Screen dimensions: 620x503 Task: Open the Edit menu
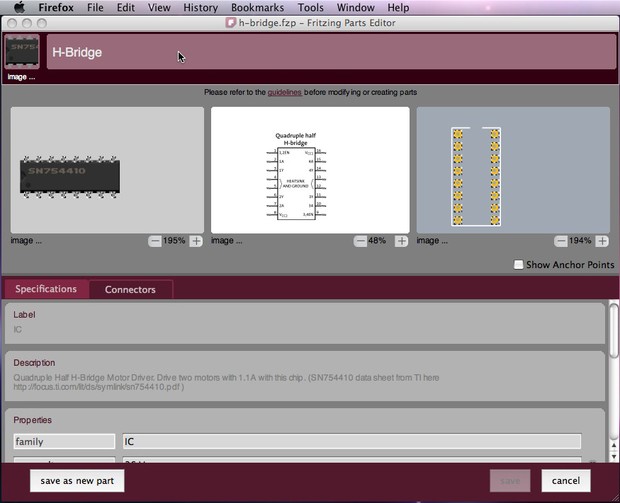pyautogui.click(x=125, y=8)
